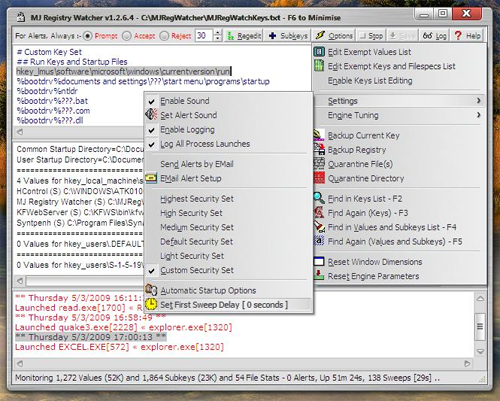Choose Highest Security Set
The width and height of the screenshot is (500, 401).
[228, 199]
